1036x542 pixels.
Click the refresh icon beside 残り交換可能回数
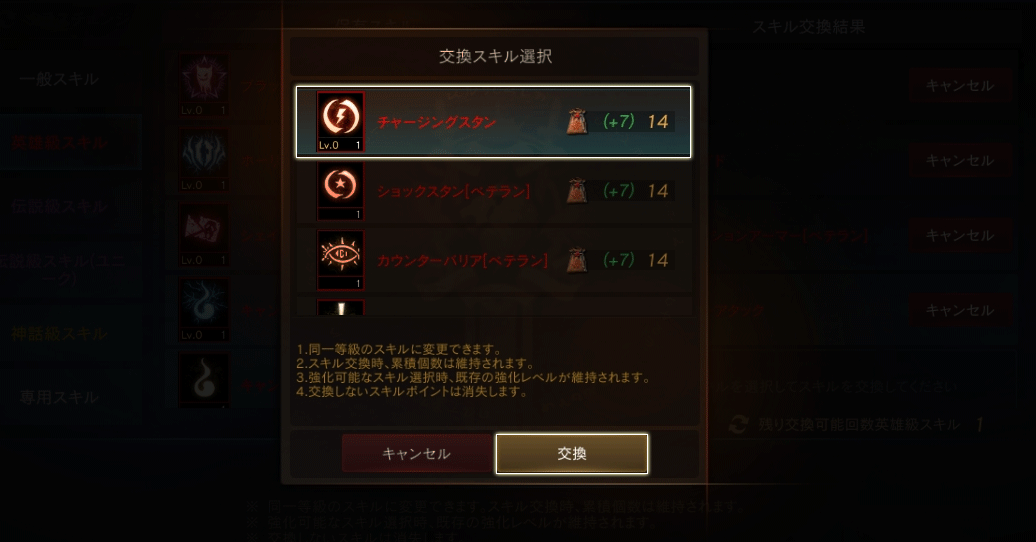click(738, 424)
